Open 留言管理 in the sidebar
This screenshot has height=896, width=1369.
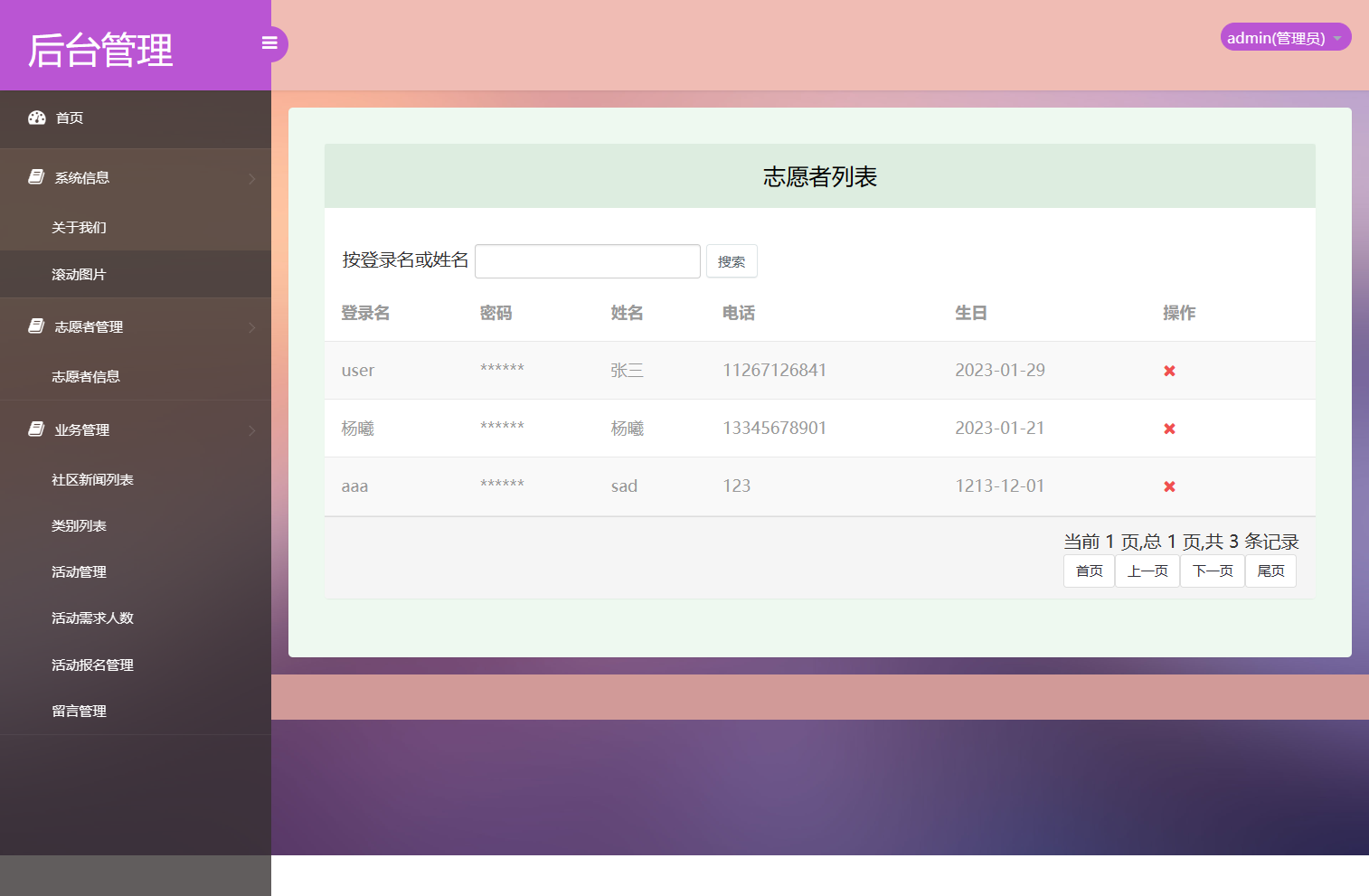click(x=78, y=711)
